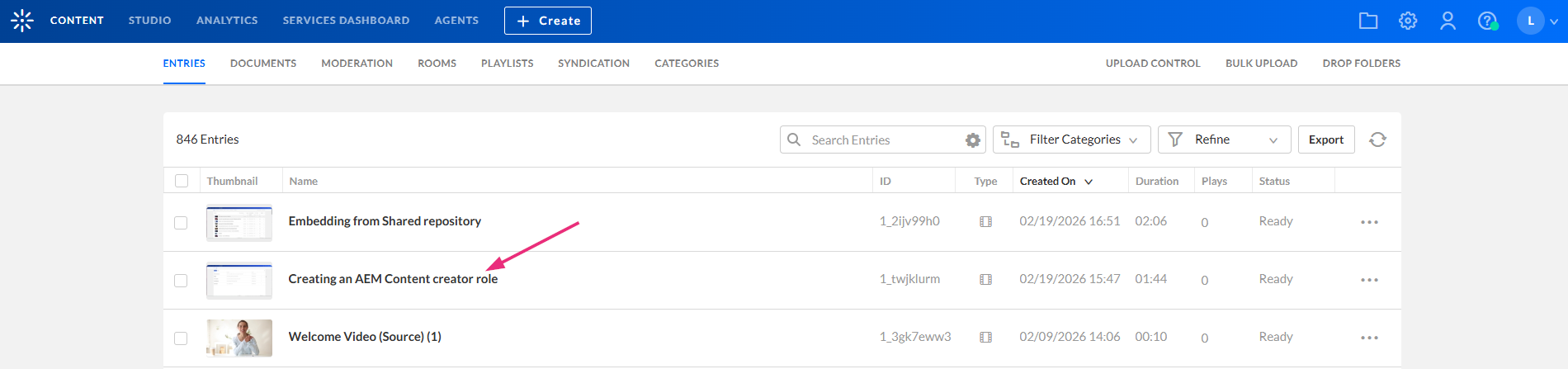
Task: Expand the user account menu avatar
Action: coord(1537,21)
